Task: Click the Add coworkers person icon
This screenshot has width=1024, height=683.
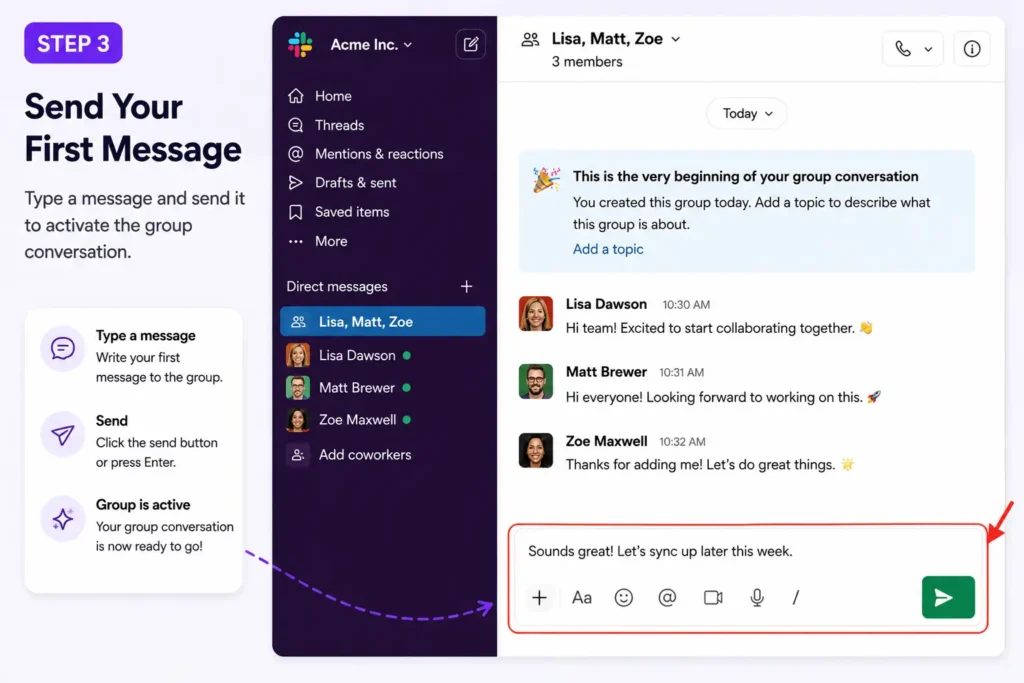Action: point(298,454)
